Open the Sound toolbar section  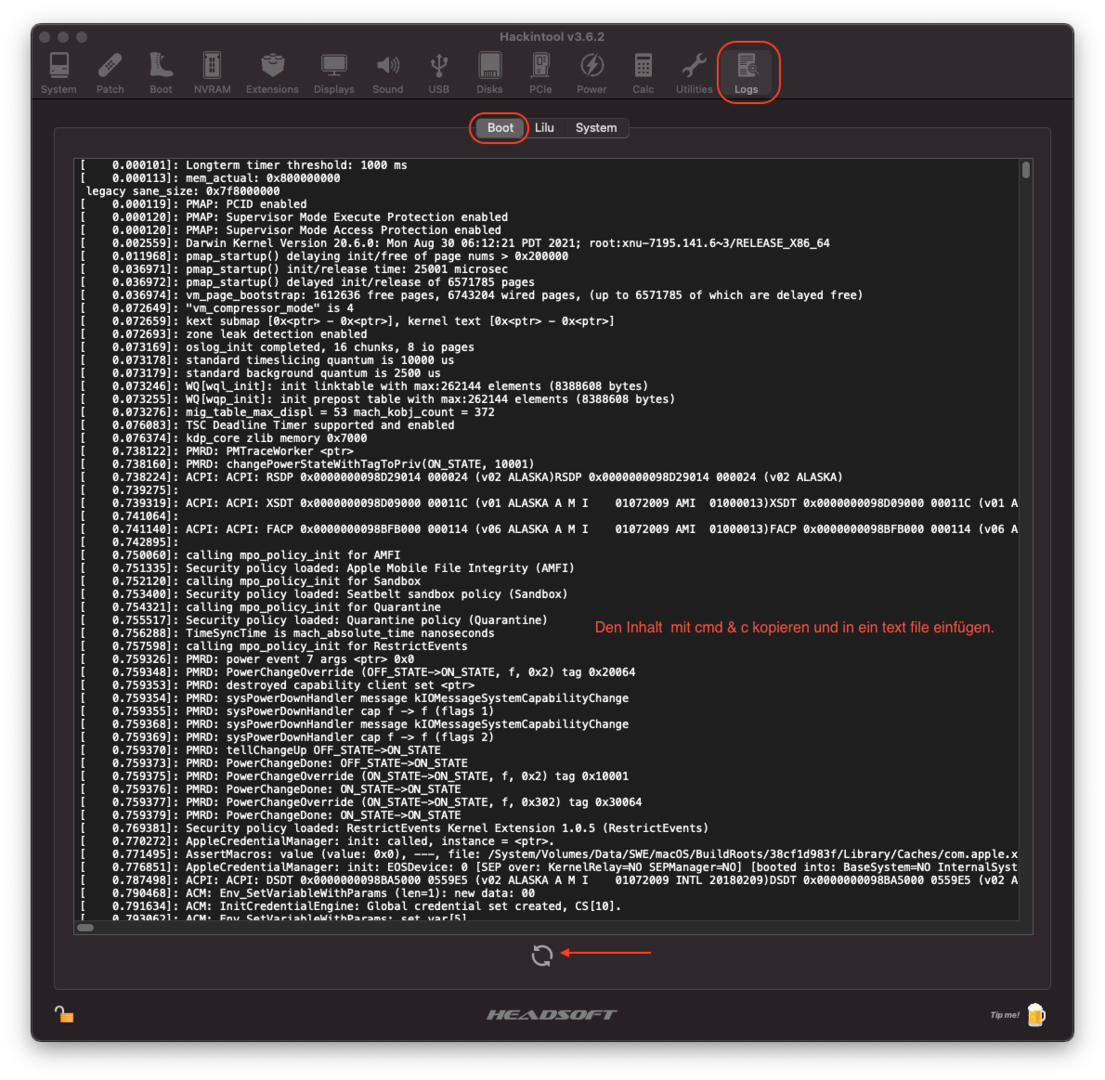pyautogui.click(x=388, y=73)
